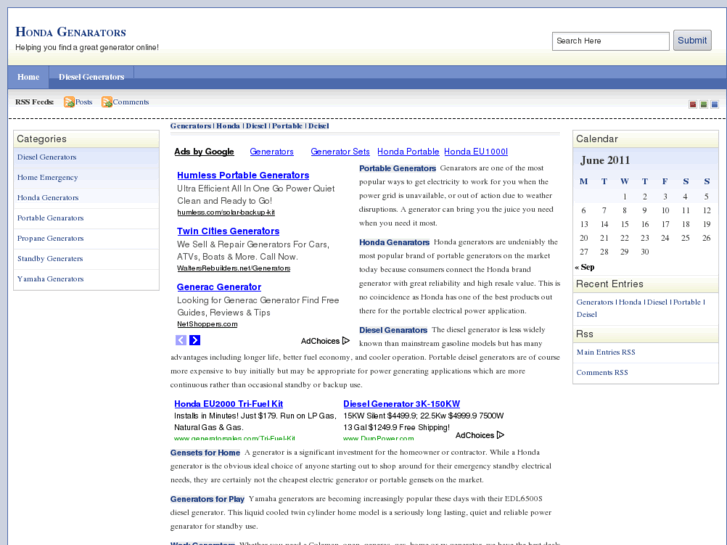Open Main Entries RSS link

pyautogui.click(x=606, y=352)
